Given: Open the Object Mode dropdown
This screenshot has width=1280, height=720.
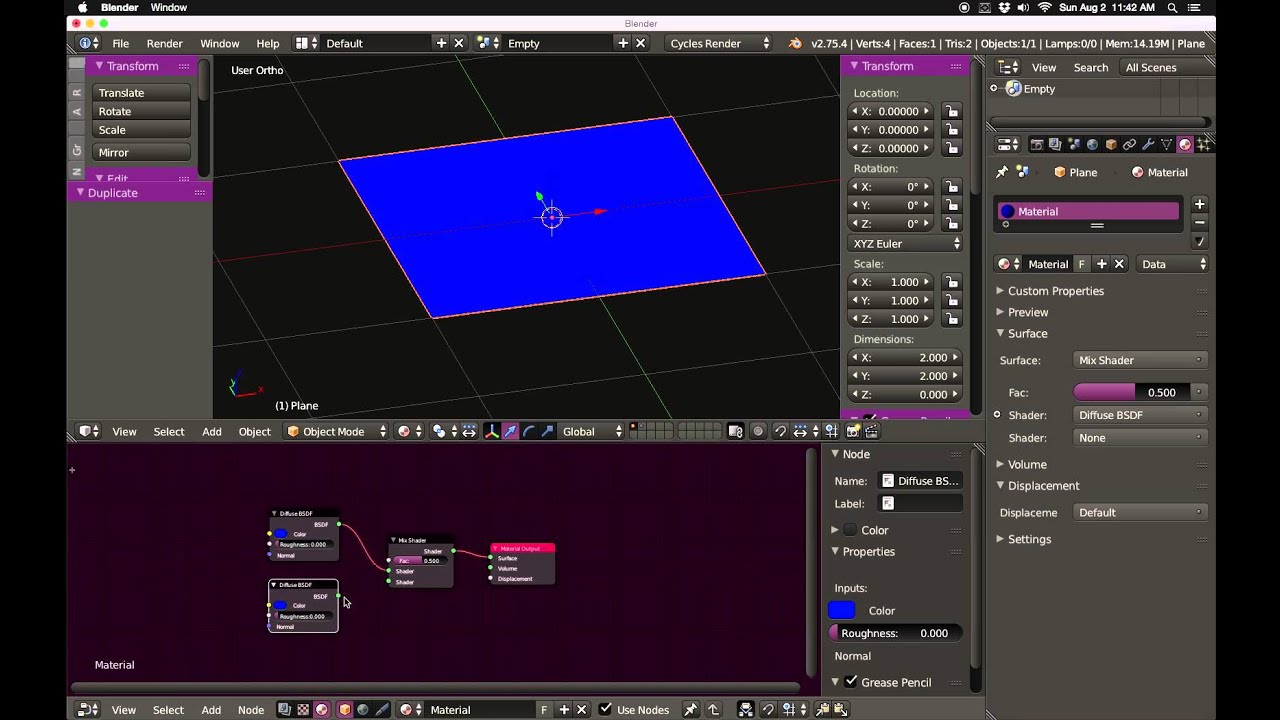Looking at the screenshot, I should click(x=337, y=431).
